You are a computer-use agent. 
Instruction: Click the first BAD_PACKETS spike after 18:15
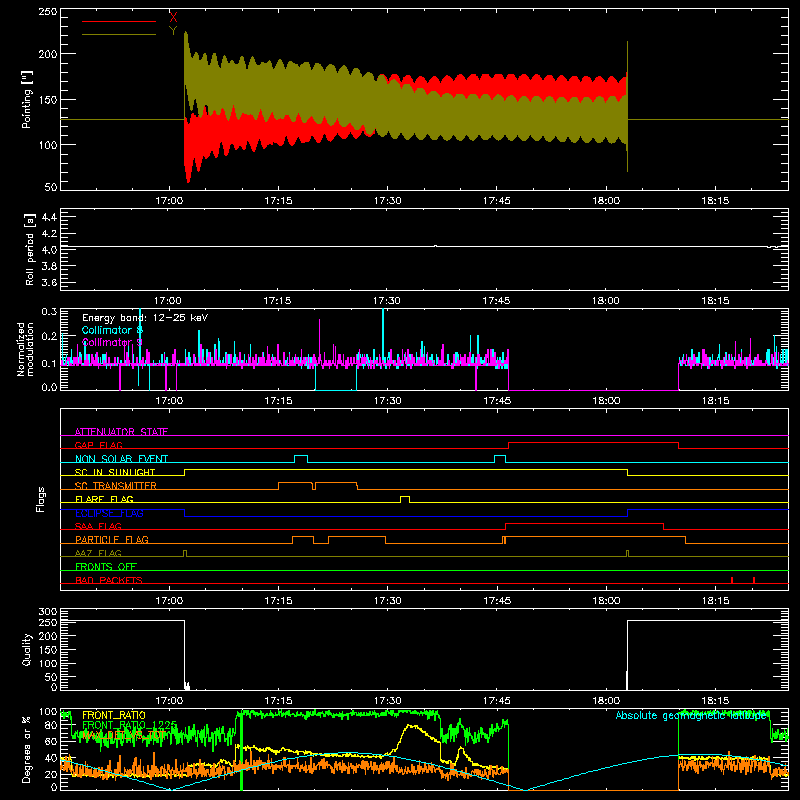tap(732, 580)
